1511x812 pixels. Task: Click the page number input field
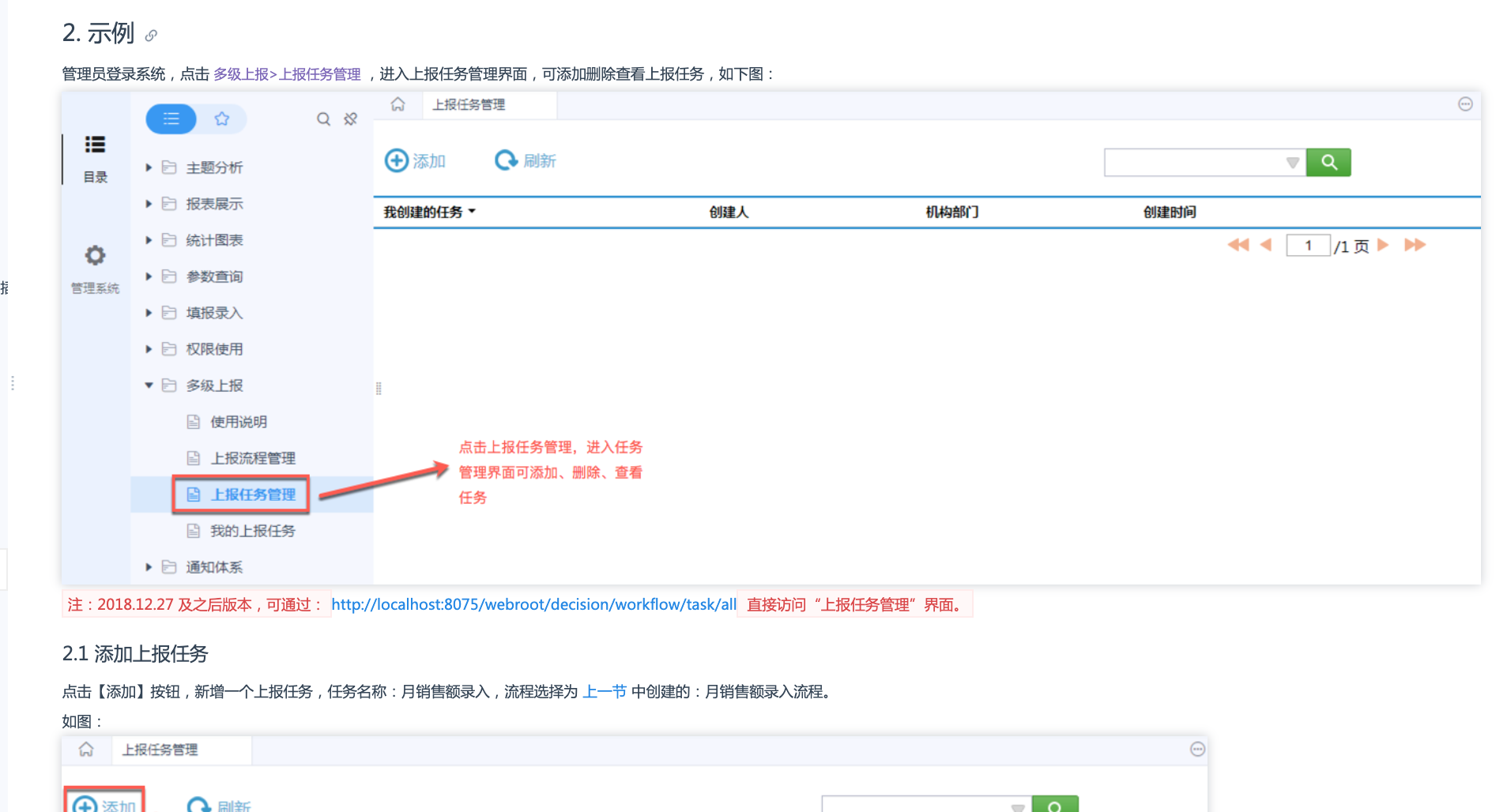[1308, 246]
